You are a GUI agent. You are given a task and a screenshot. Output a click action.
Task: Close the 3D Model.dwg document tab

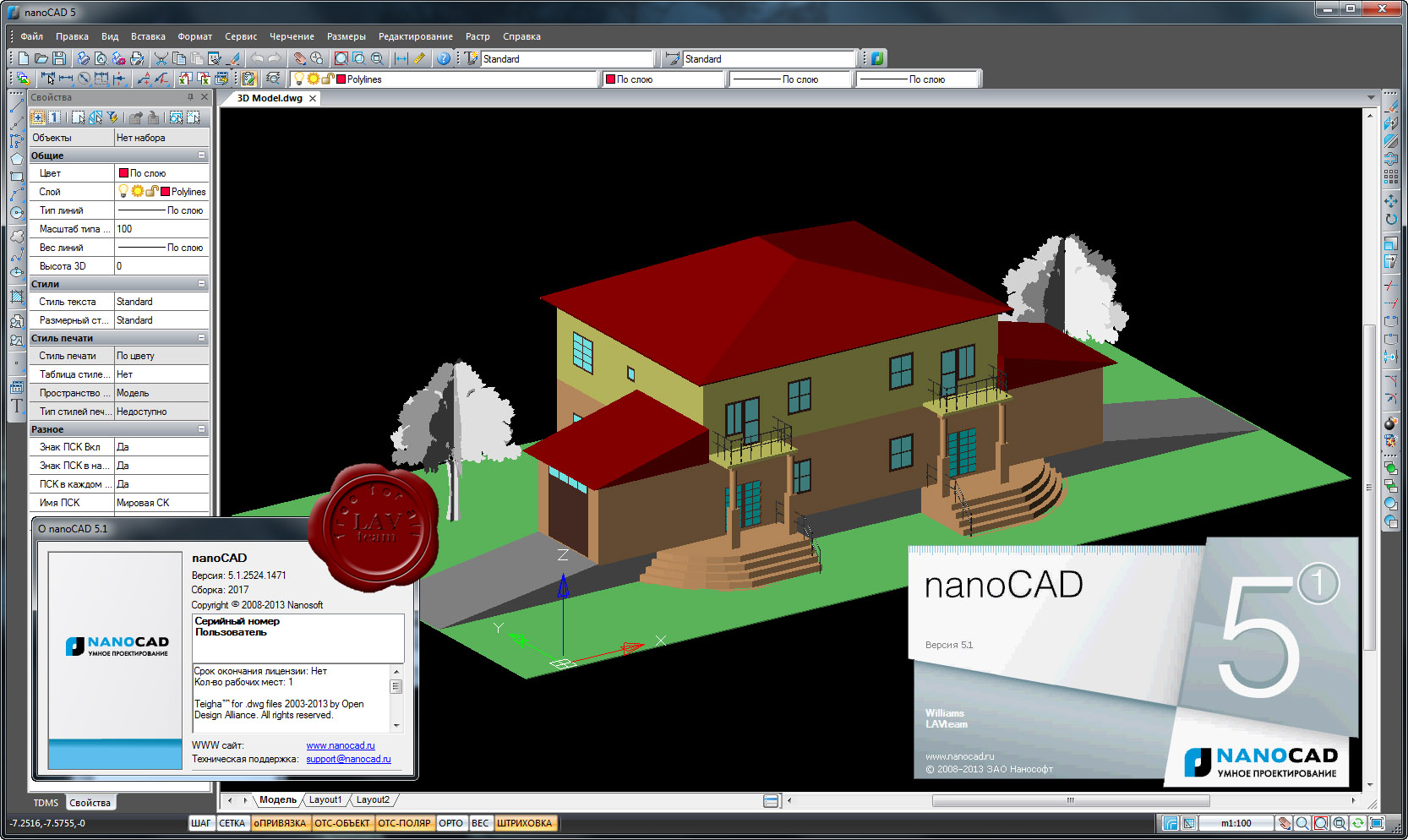click(x=313, y=98)
